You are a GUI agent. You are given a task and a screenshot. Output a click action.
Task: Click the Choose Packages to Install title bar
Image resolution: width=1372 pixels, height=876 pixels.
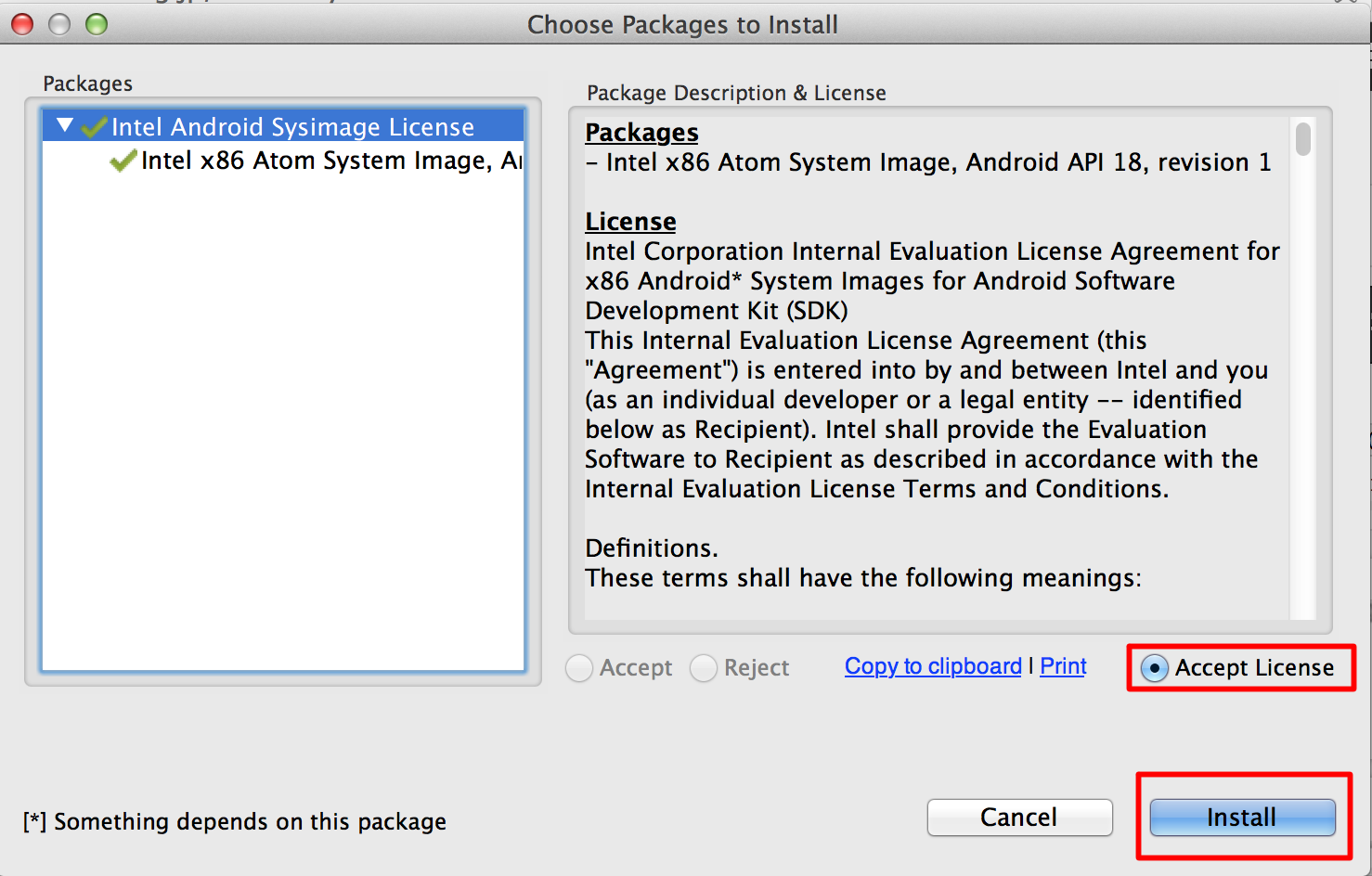tap(683, 25)
